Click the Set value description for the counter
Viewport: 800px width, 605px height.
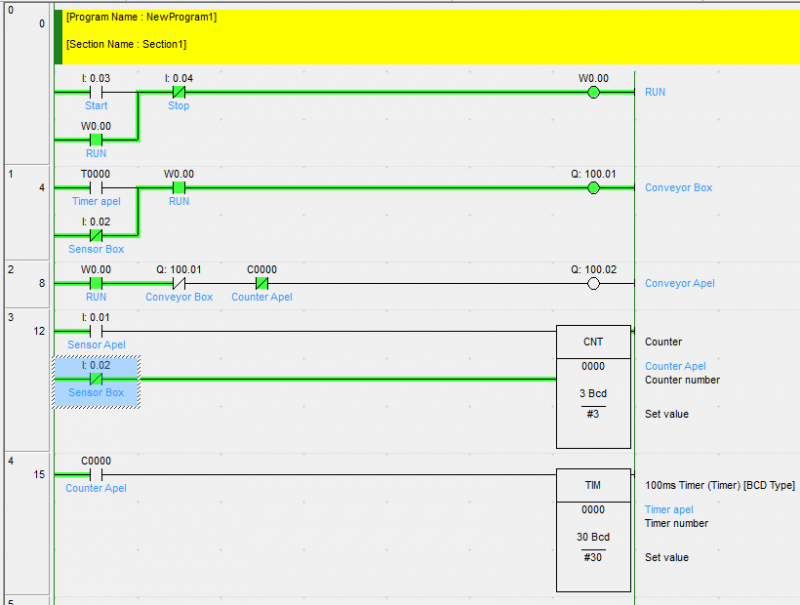[667, 414]
